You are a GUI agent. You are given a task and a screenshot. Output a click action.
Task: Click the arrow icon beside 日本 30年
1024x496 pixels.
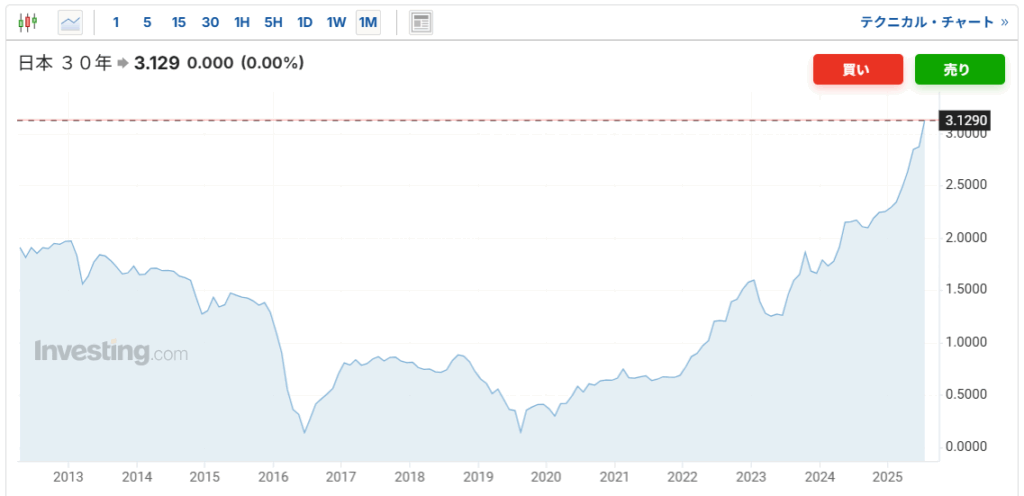pos(123,64)
